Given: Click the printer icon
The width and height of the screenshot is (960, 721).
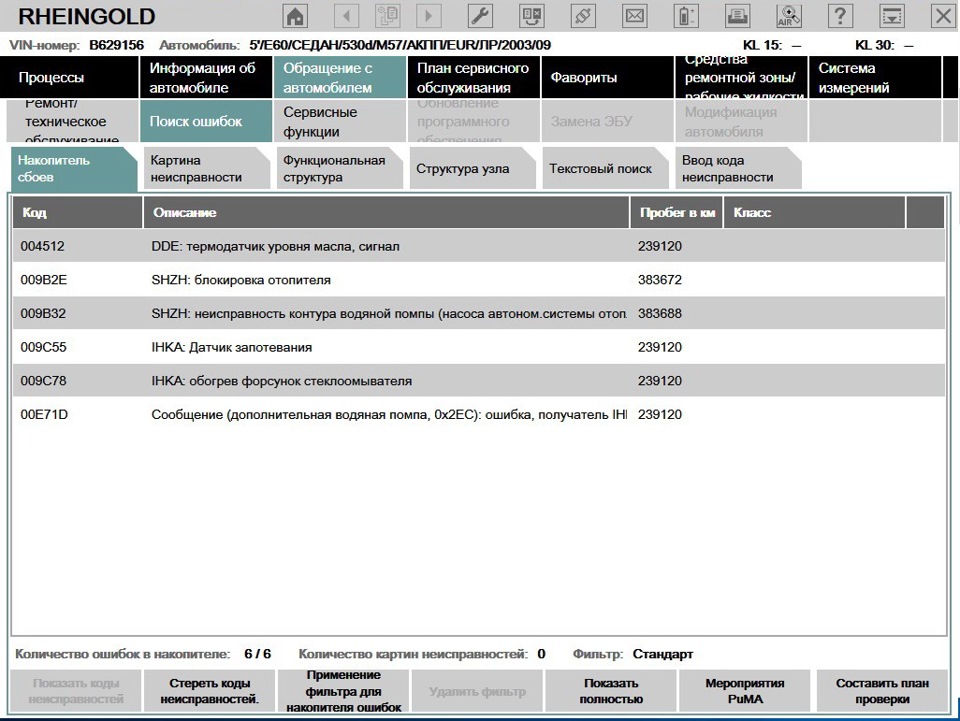Looking at the screenshot, I should point(737,16).
